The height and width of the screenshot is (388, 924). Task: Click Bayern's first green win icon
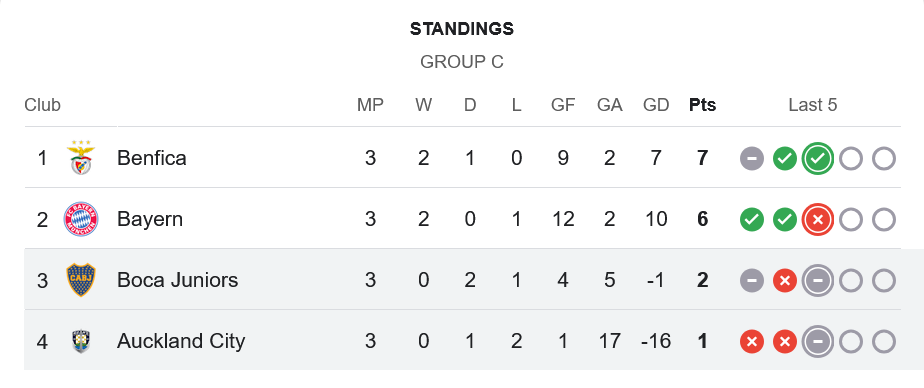pyautogui.click(x=752, y=219)
